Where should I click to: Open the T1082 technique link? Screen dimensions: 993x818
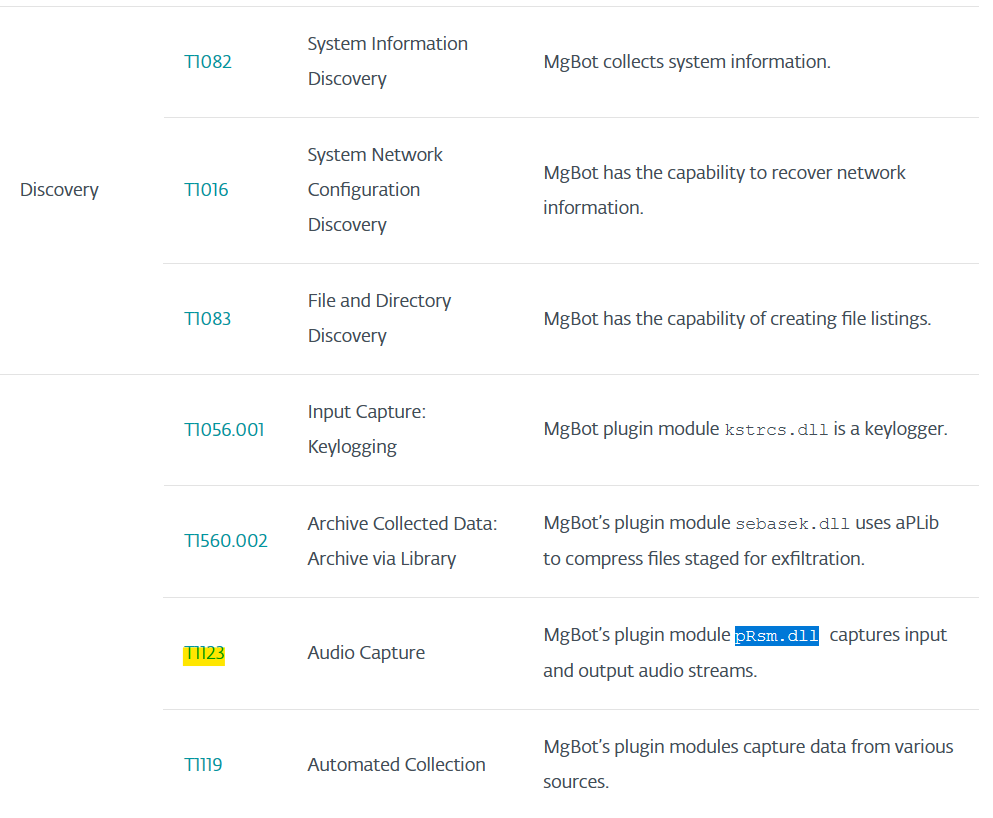click(x=208, y=61)
